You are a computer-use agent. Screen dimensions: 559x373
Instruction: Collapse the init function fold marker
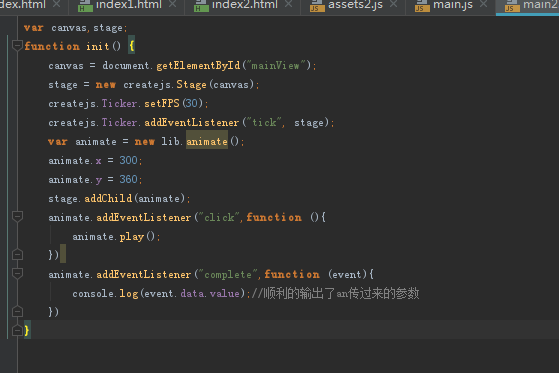click(17, 46)
